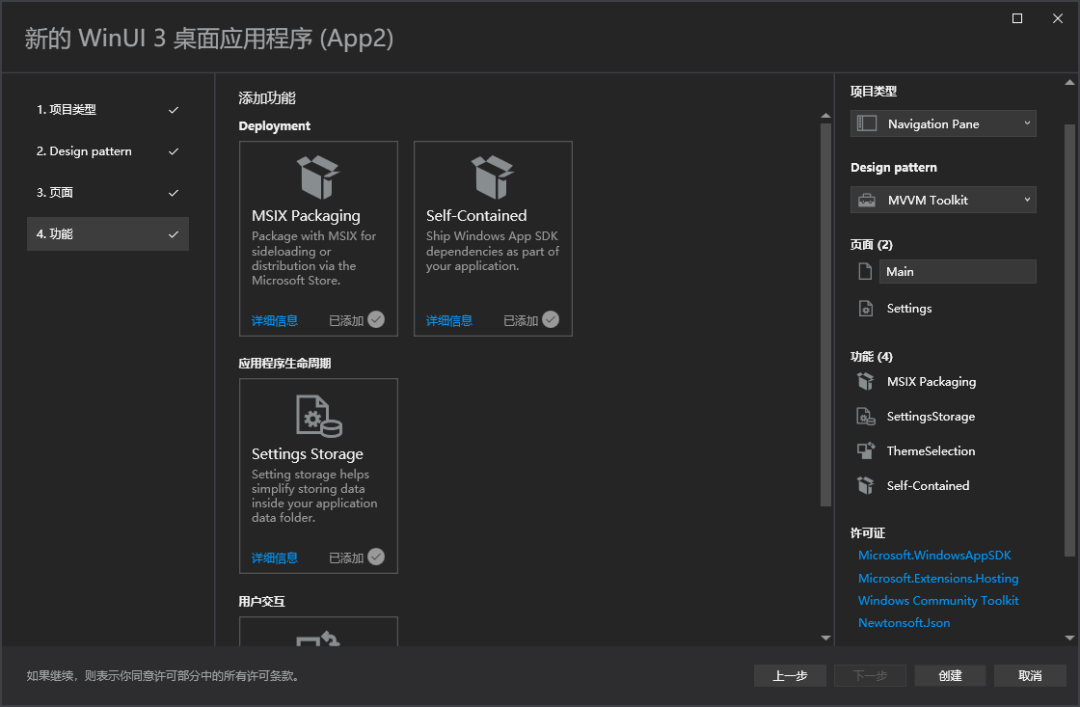1080x707 pixels.
Task: Open Microsoft.Extensions.Hosting license link
Action: (938, 577)
